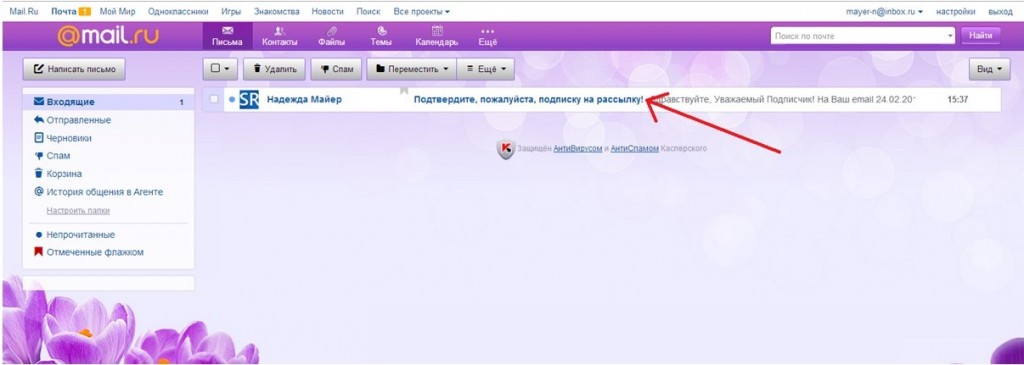Click the Написать письмо button
Image resolution: width=1024 pixels, height=365 pixels.
click(74, 69)
